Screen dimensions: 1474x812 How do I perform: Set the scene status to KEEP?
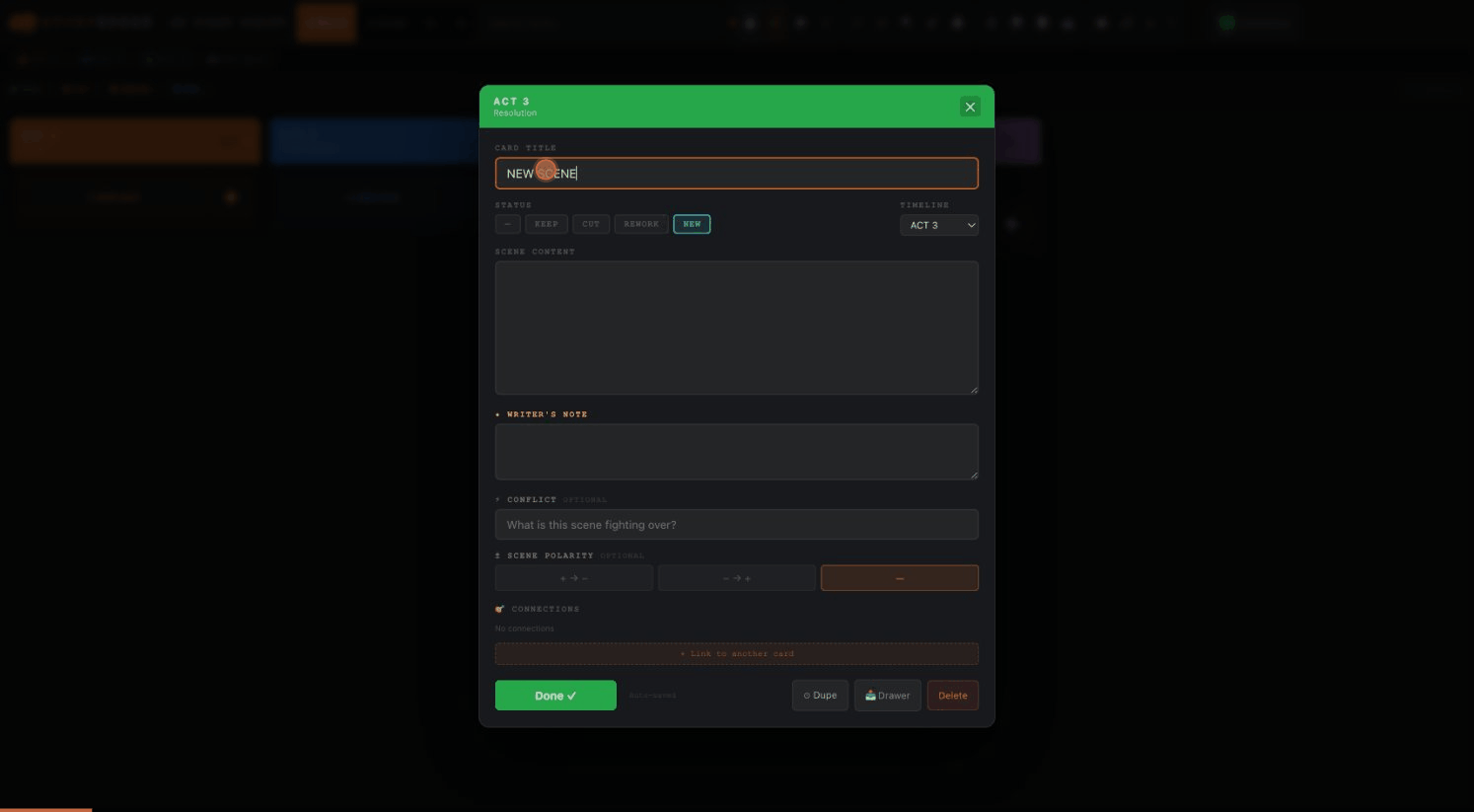pos(546,224)
